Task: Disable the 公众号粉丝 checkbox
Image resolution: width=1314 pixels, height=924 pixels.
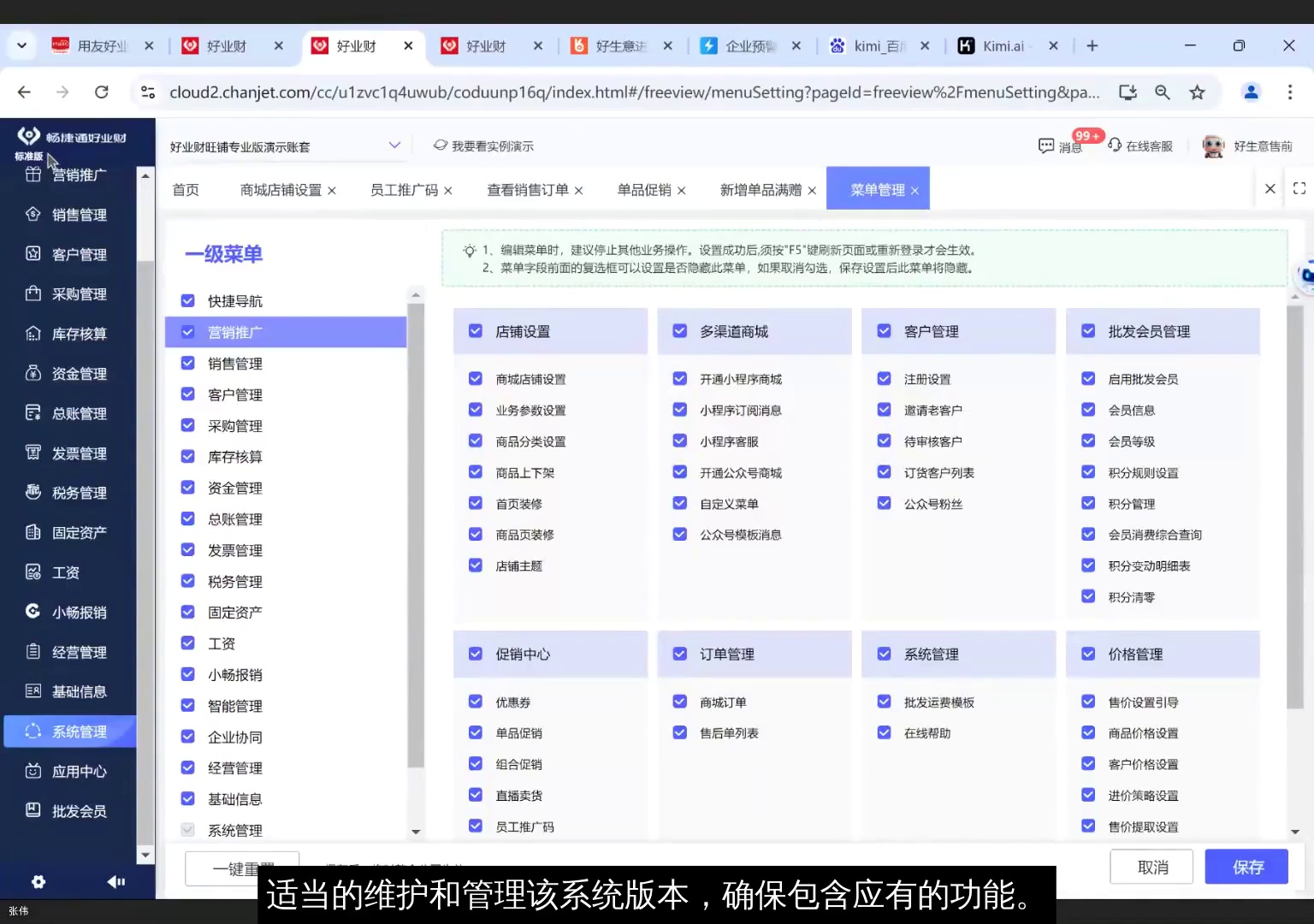Action: (x=884, y=503)
